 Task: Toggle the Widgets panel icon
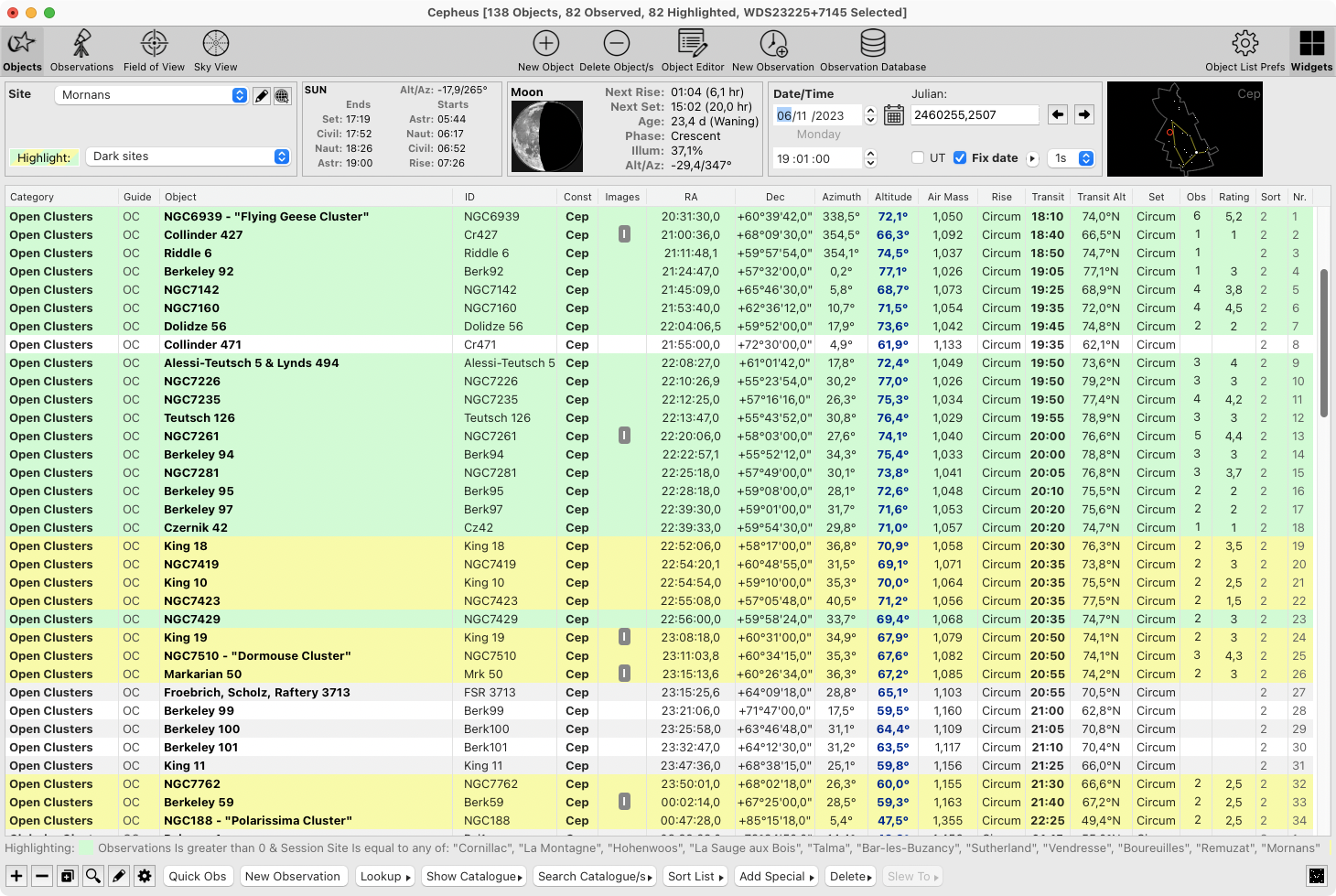tap(1311, 50)
